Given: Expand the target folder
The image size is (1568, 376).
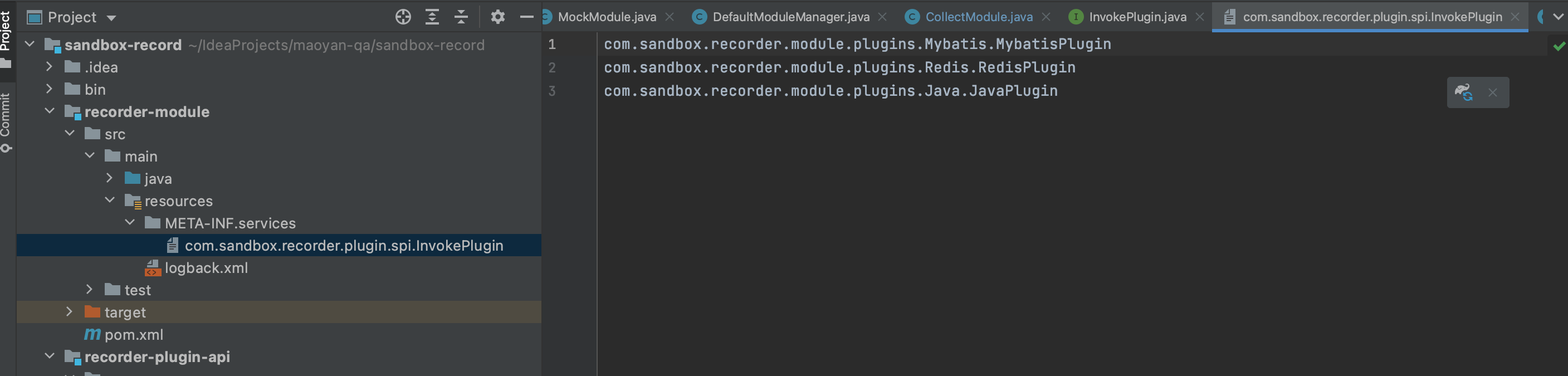Looking at the screenshot, I should (x=70, y=311).
